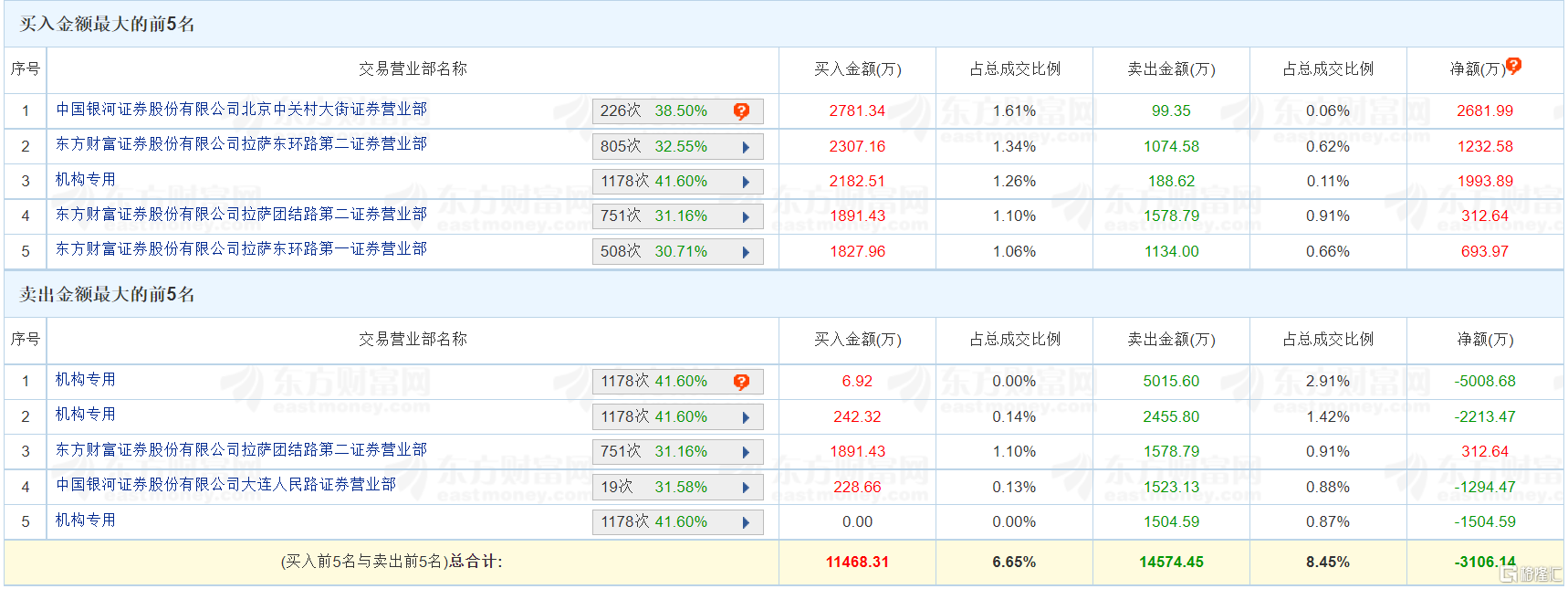1568x589 pixels.
Task: Click question mark icon in first sell-table row
Action: (741, 382)
